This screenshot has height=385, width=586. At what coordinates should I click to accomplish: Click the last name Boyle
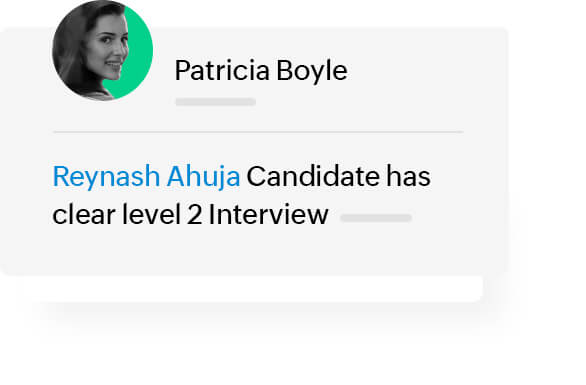[x=312, y=71]
